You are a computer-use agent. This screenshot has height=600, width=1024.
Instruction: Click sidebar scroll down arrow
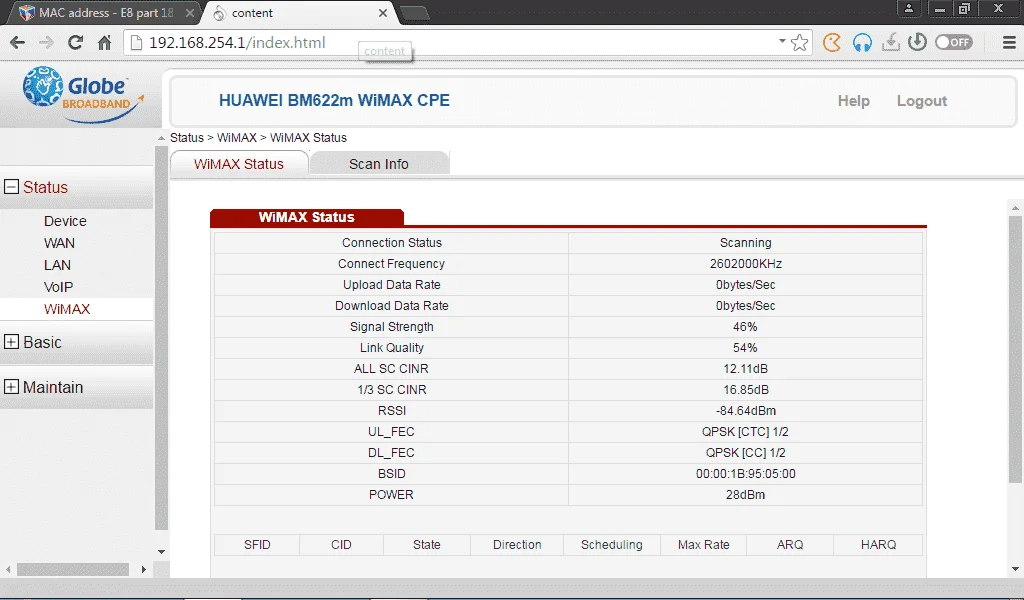click(161, 552)
